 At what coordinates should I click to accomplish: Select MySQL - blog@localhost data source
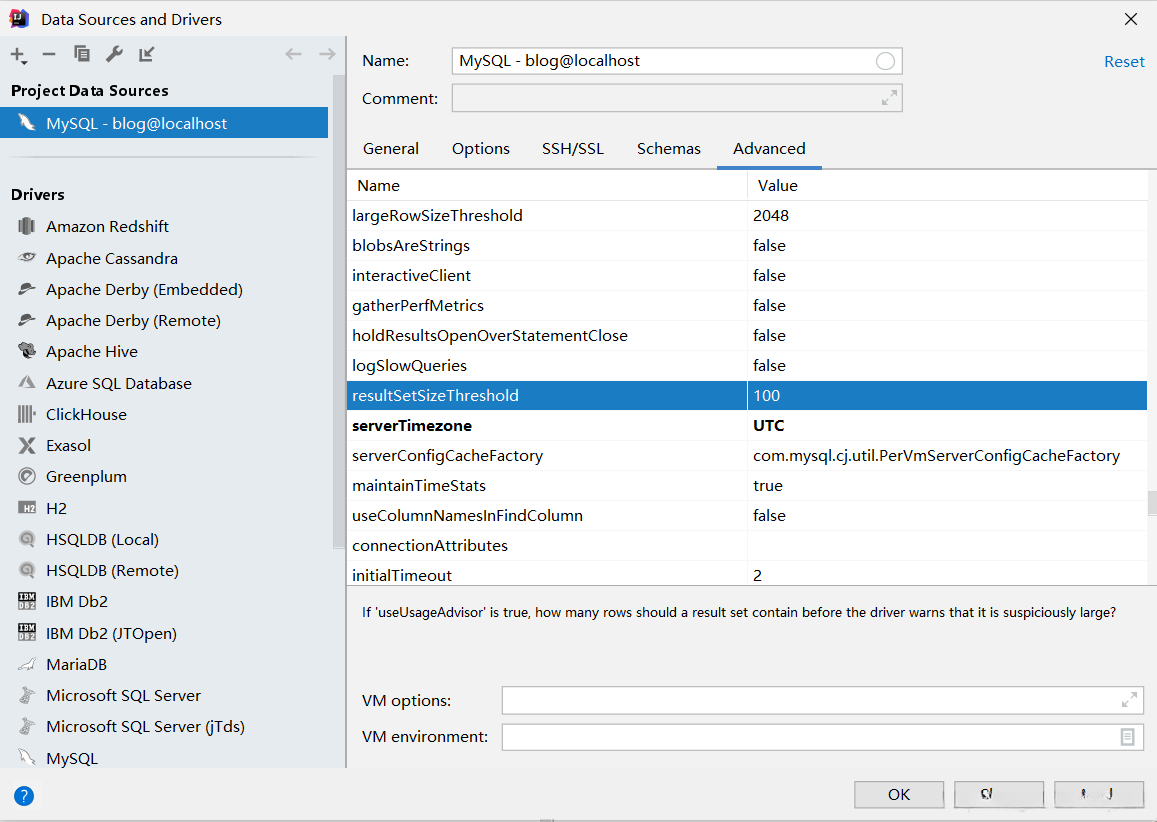(x=136, y=123)
